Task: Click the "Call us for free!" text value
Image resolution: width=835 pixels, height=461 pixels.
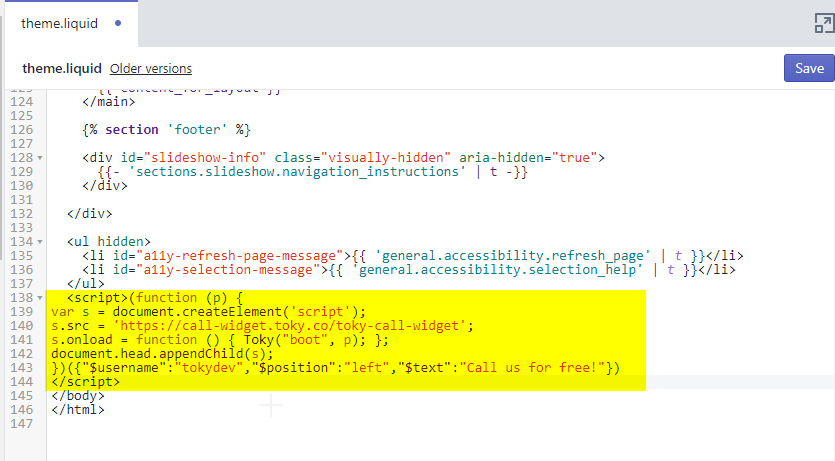Action: pyautogui.click(x=533, y=368)
